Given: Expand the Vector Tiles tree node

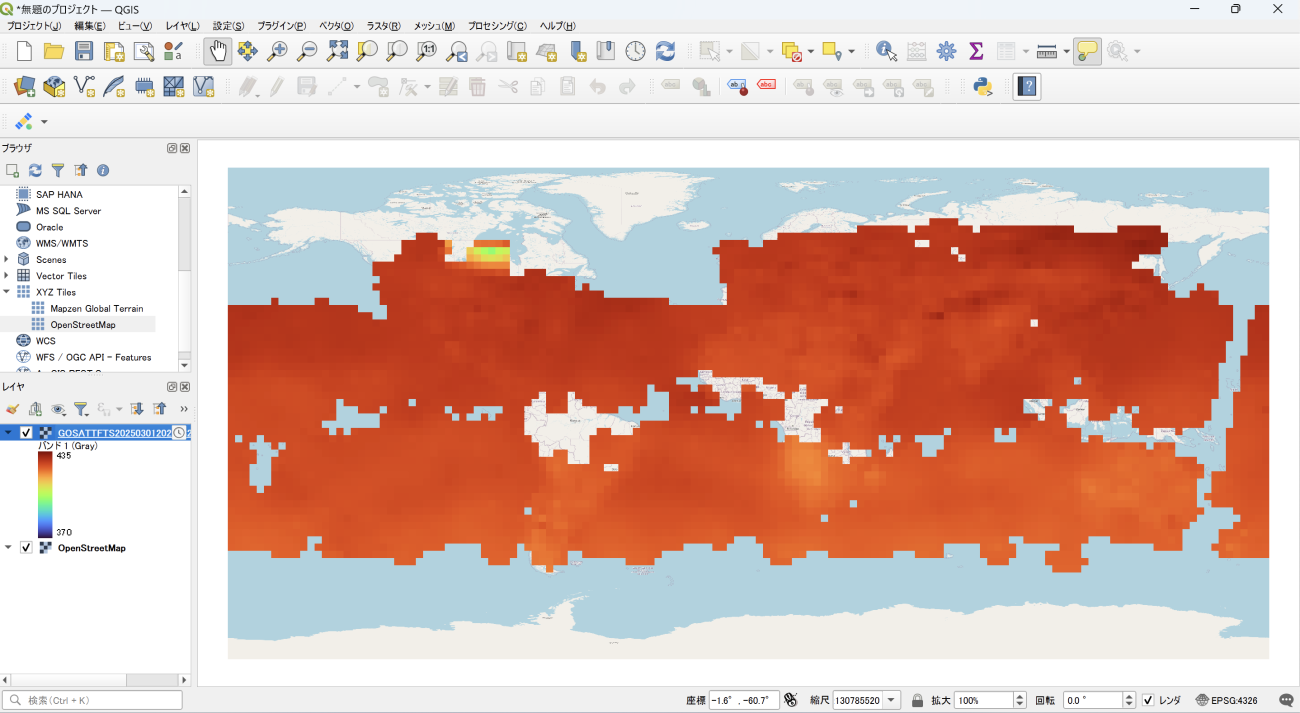Looking at the screenshot, I should [x=7, y=276].
